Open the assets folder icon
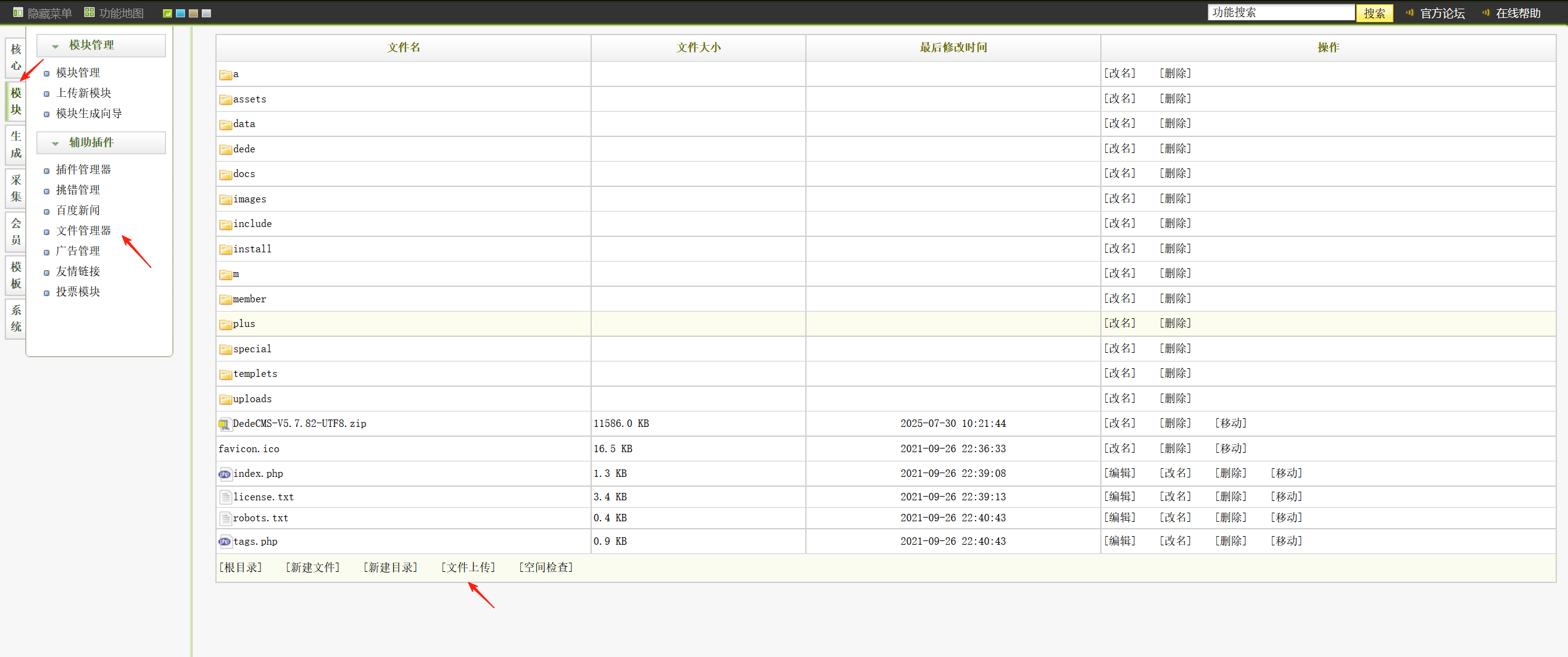This screenshot has width=1568, height=657. click(225, 99)
